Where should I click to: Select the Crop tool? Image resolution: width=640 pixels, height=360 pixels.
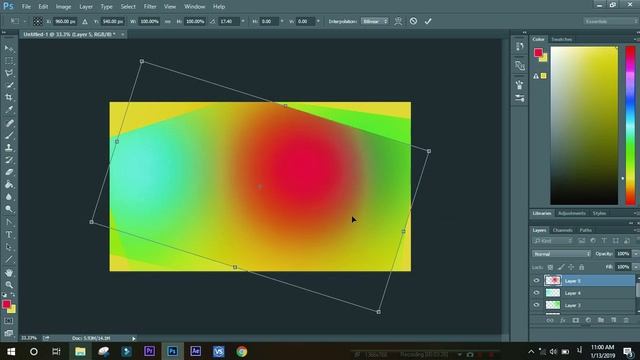tap(9, 97)
